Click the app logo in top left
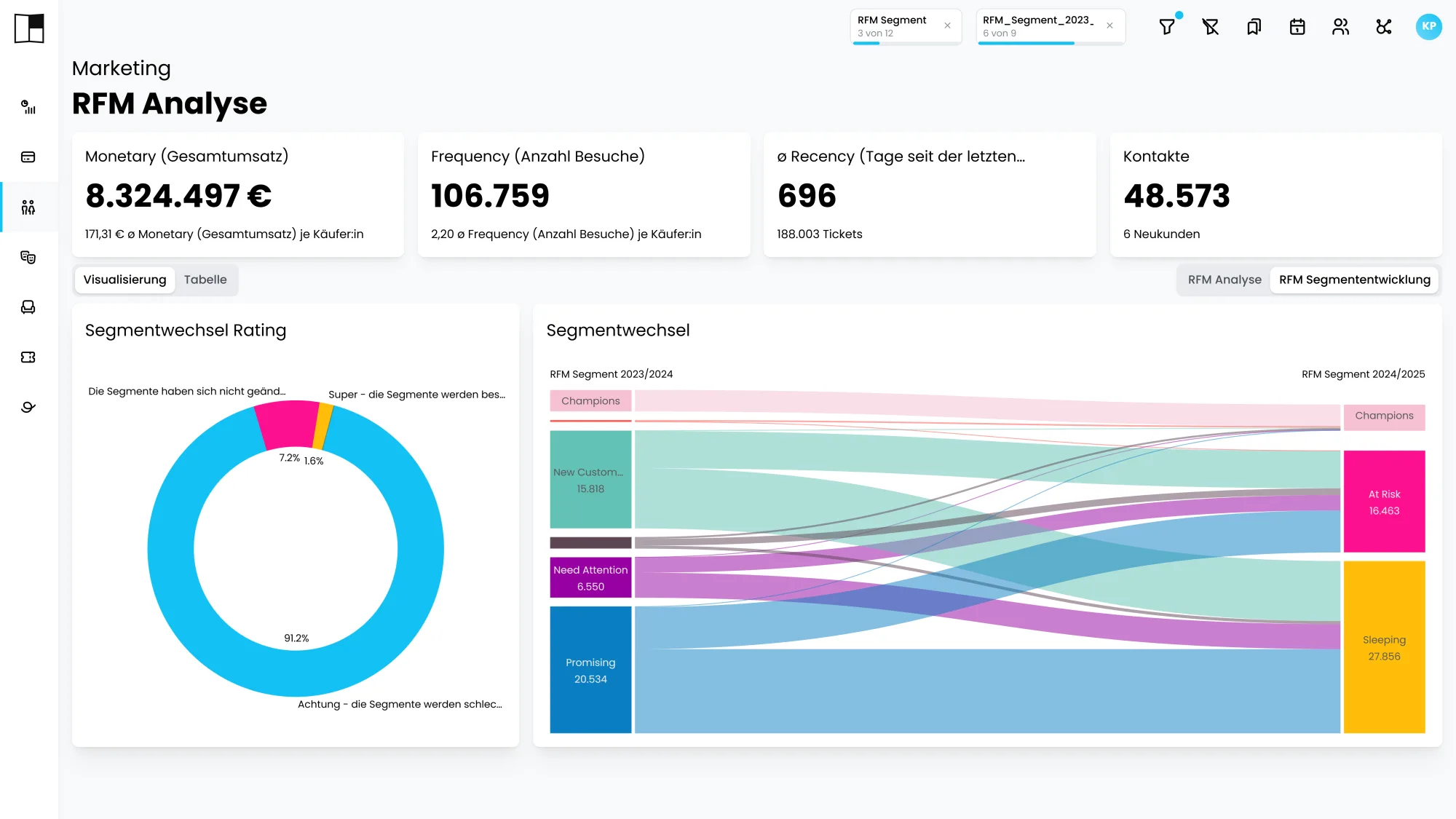This screenshot has width=1456, height=819. click(29, 28)
